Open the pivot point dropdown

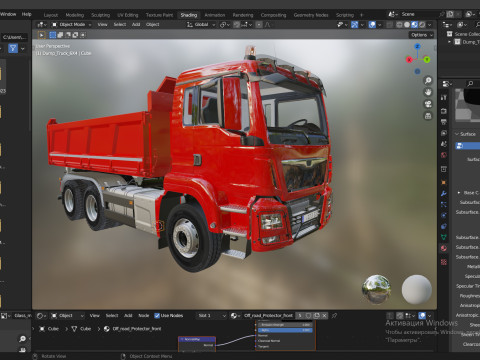click(x=225, y=25)
